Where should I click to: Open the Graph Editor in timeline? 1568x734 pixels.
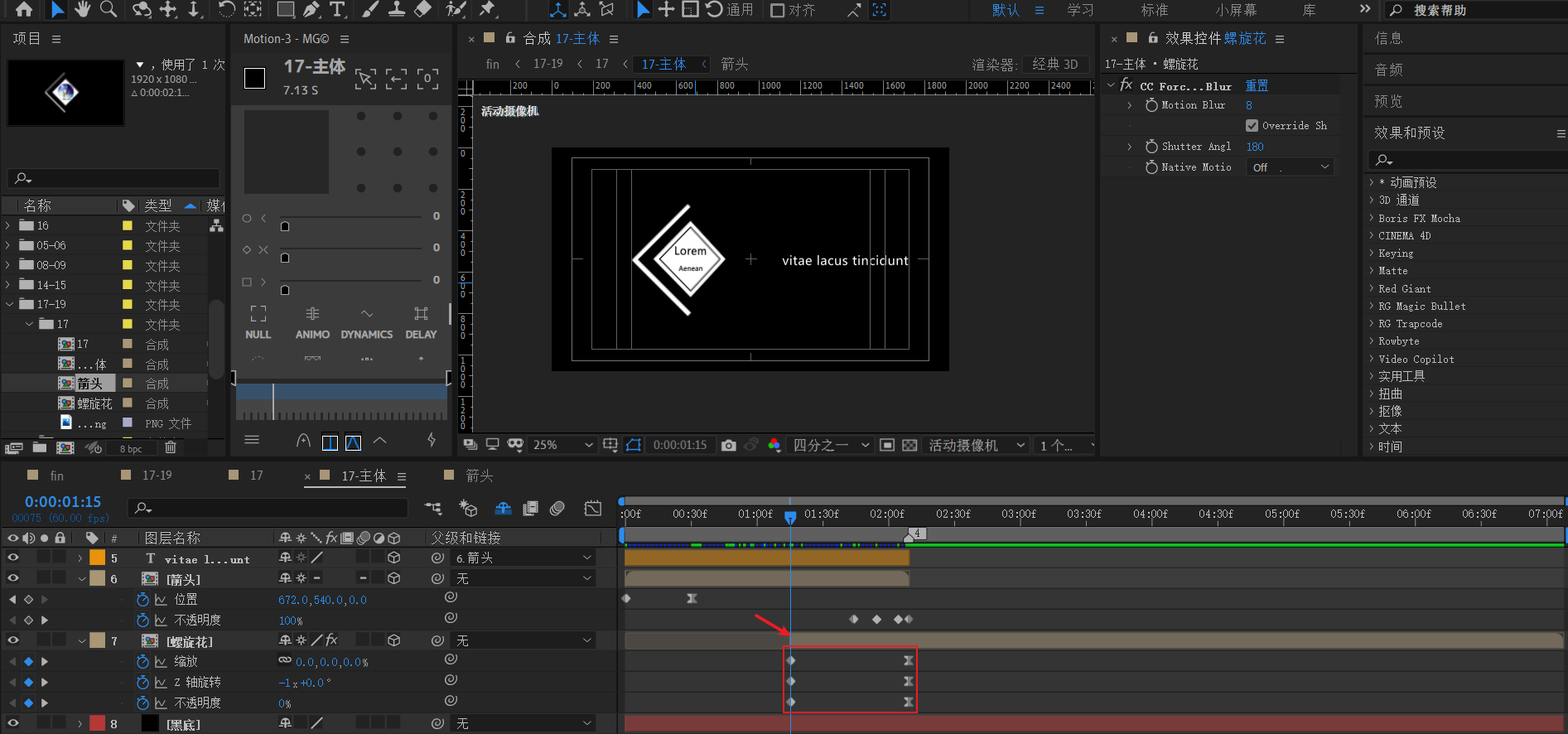pyautogui.click(x=593, y=508)
